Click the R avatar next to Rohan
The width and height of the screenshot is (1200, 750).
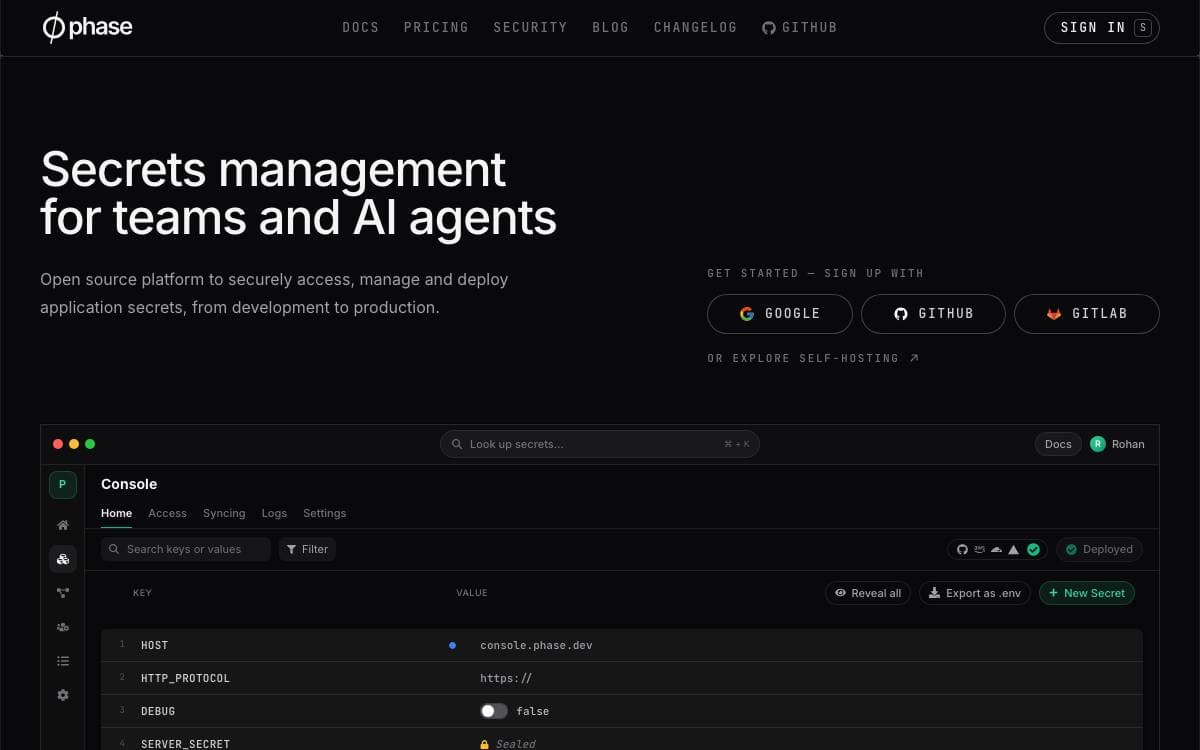coord(1098,444)
